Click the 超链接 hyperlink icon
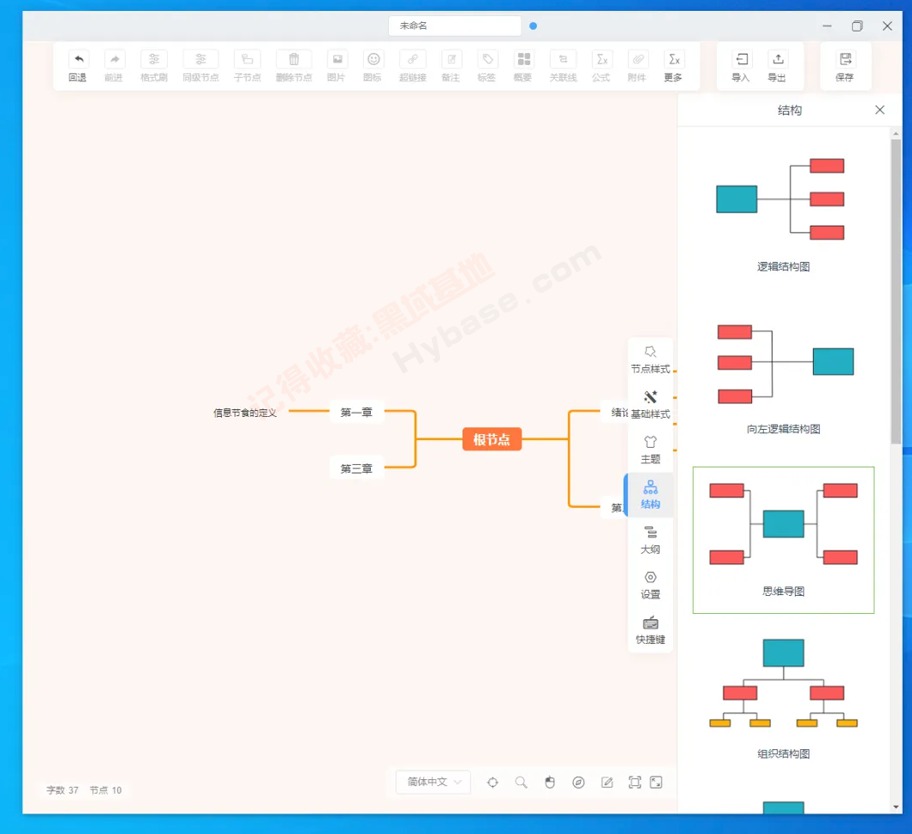This screenshot has height=834, width=912. (x=412, y=59)
